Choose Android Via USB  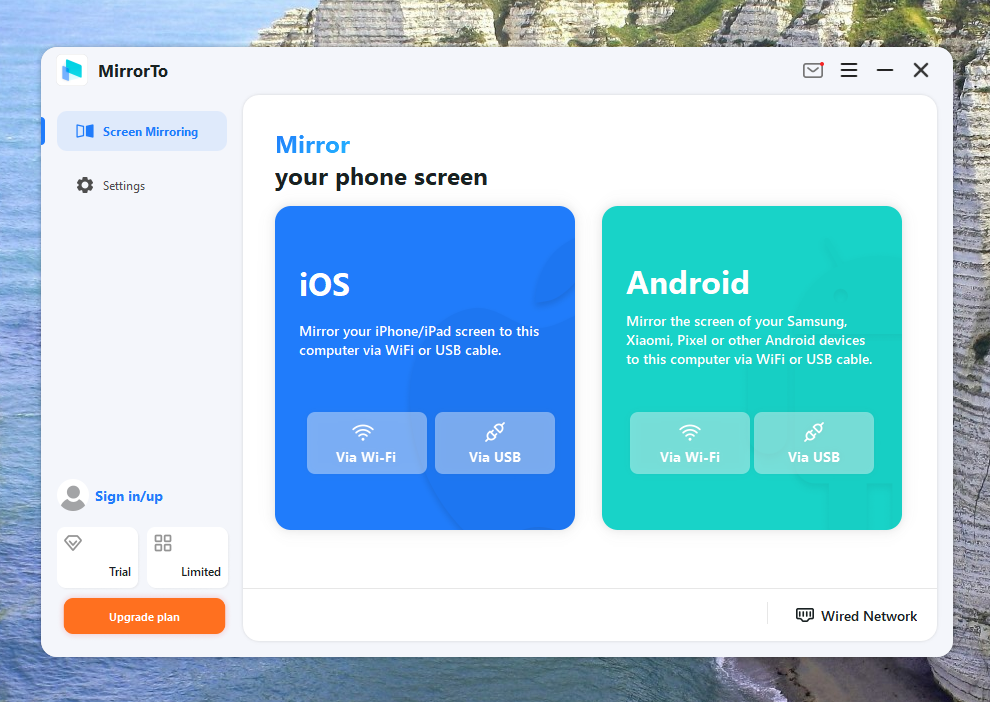(814, 443)
